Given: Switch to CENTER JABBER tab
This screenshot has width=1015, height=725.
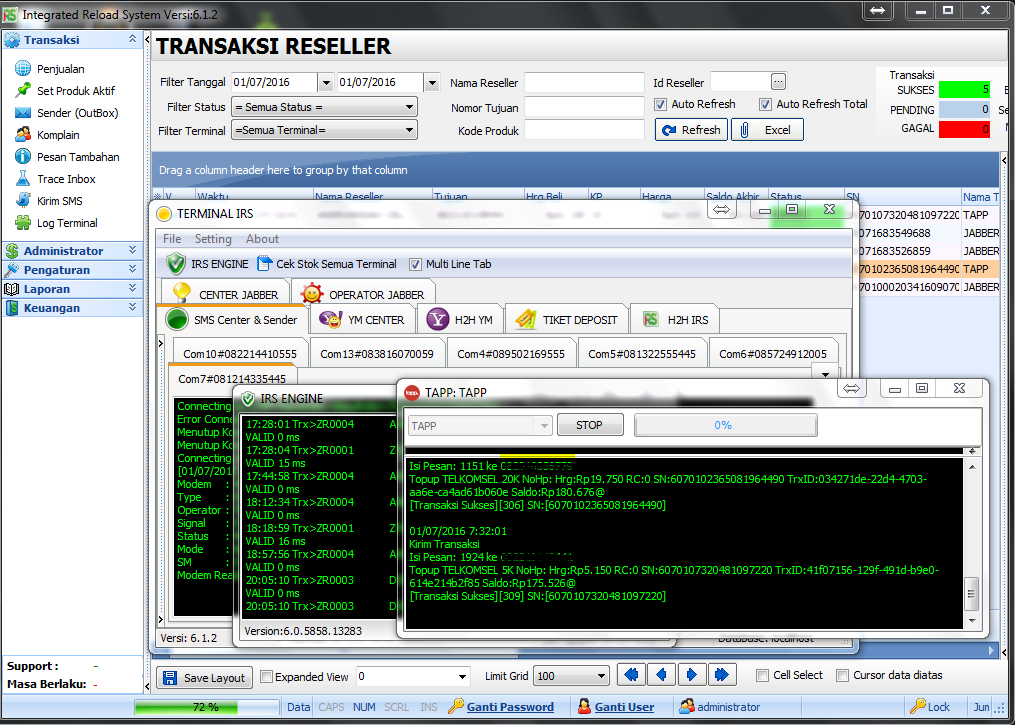Looking at the screenshot, I should click(x=224, y=293).
